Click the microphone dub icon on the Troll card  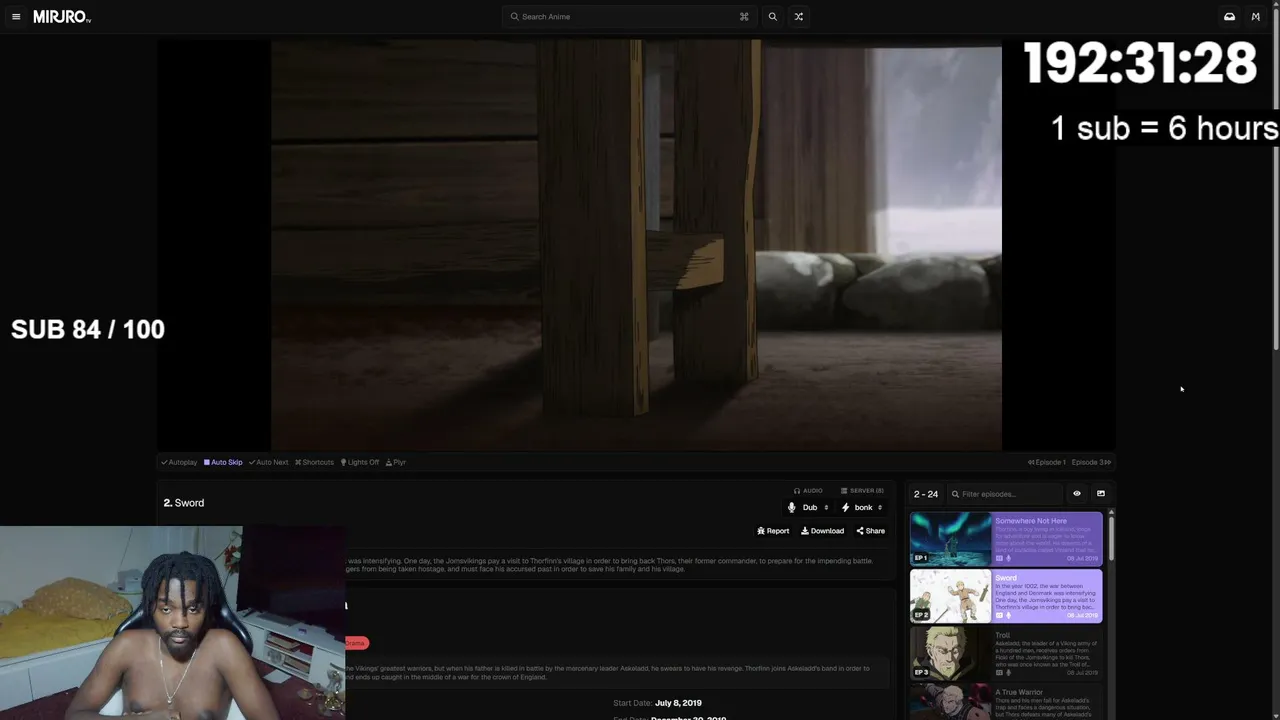pos(1008,672)
